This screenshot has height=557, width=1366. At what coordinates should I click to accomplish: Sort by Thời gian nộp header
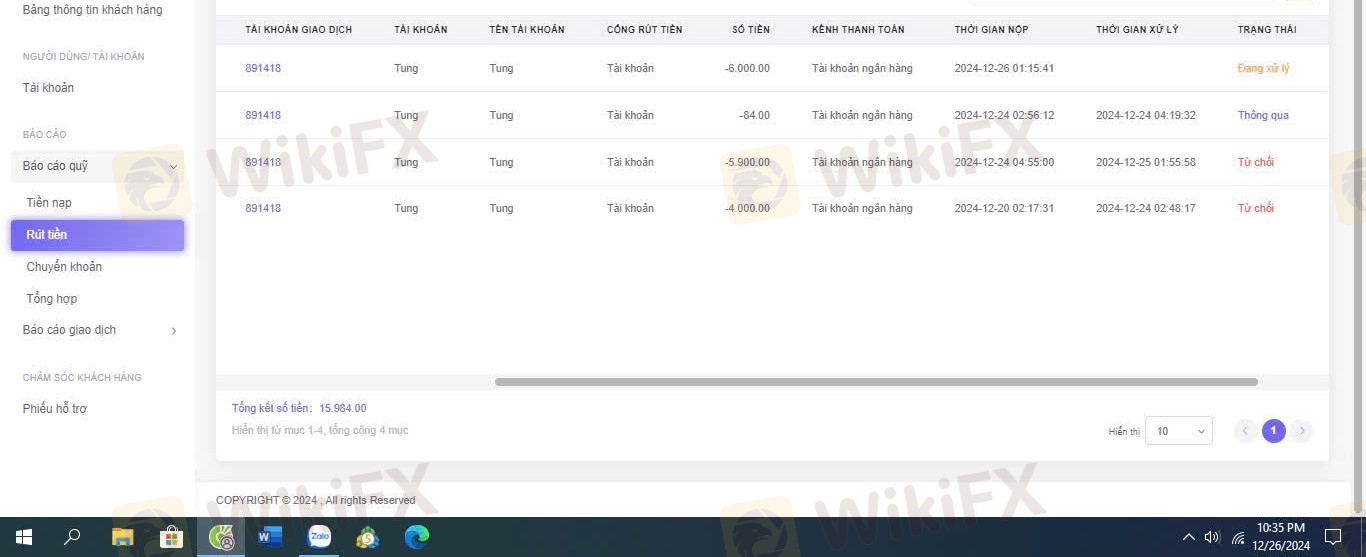point(991,30)
